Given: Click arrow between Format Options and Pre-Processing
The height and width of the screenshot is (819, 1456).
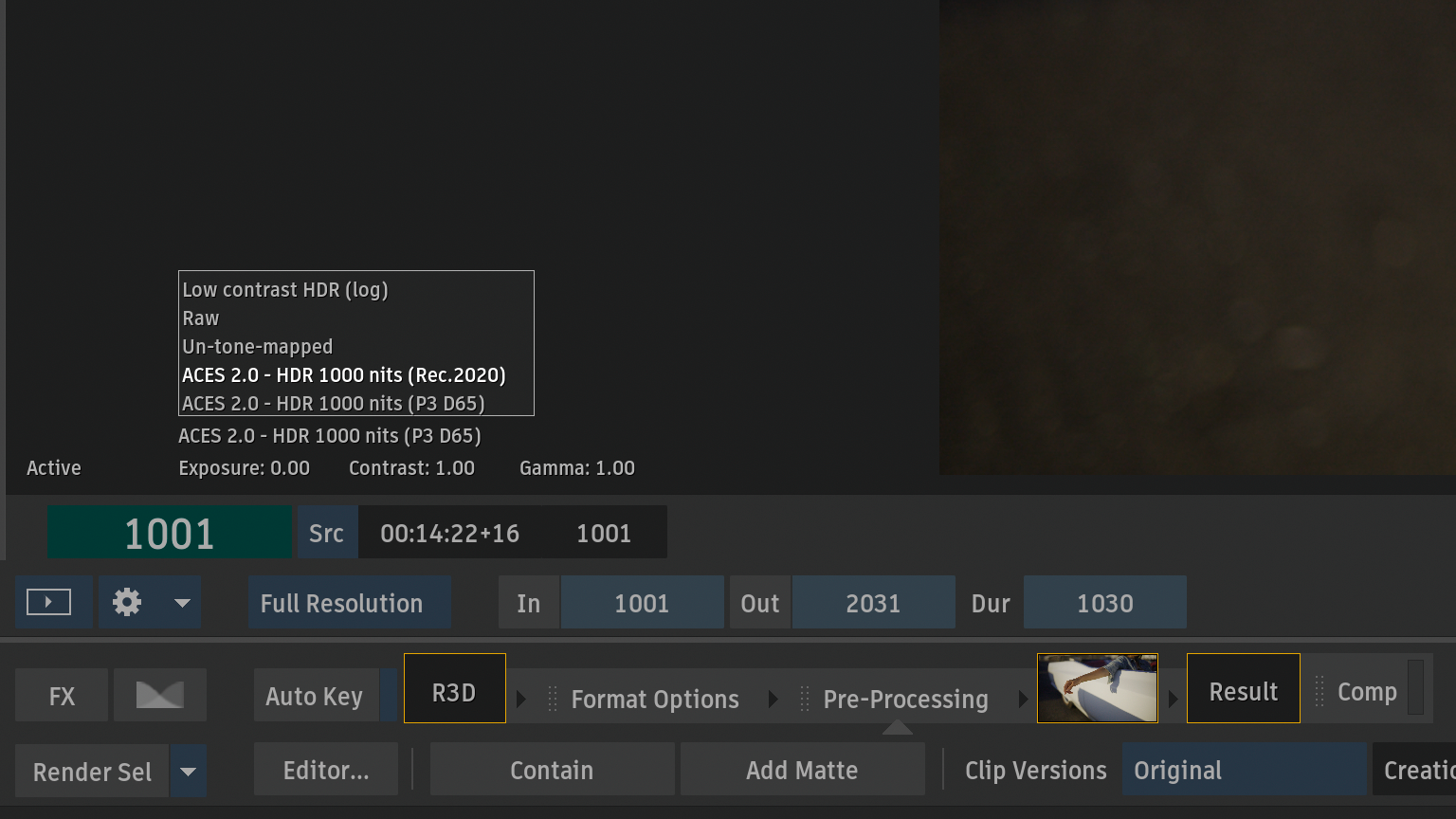Looking at the screenshot, I should tap(773, 700).
